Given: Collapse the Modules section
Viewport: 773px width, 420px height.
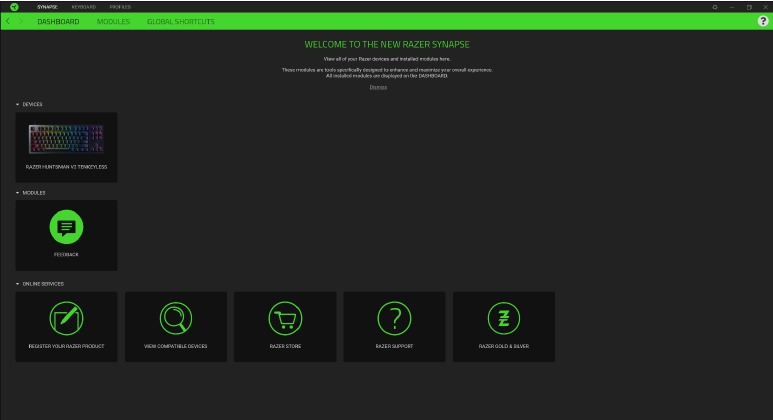Looking at the screenshot, I should (17, 193).
